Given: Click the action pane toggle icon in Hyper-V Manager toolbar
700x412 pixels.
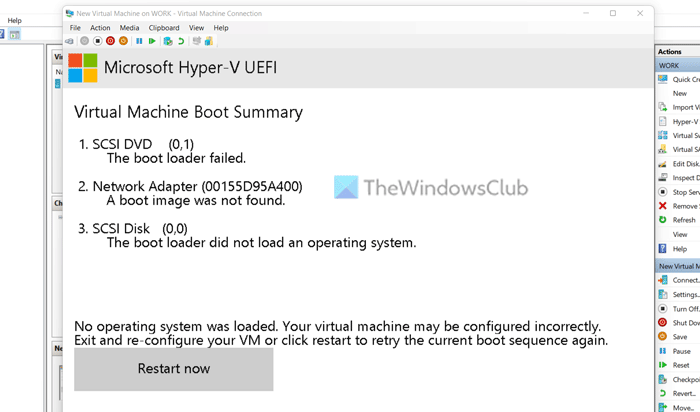Looking at the screenshot, I should click(15, 34).
